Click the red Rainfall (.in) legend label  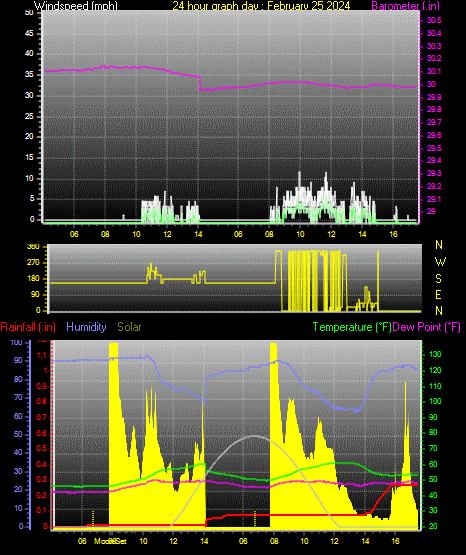click(x=28, y=327)
